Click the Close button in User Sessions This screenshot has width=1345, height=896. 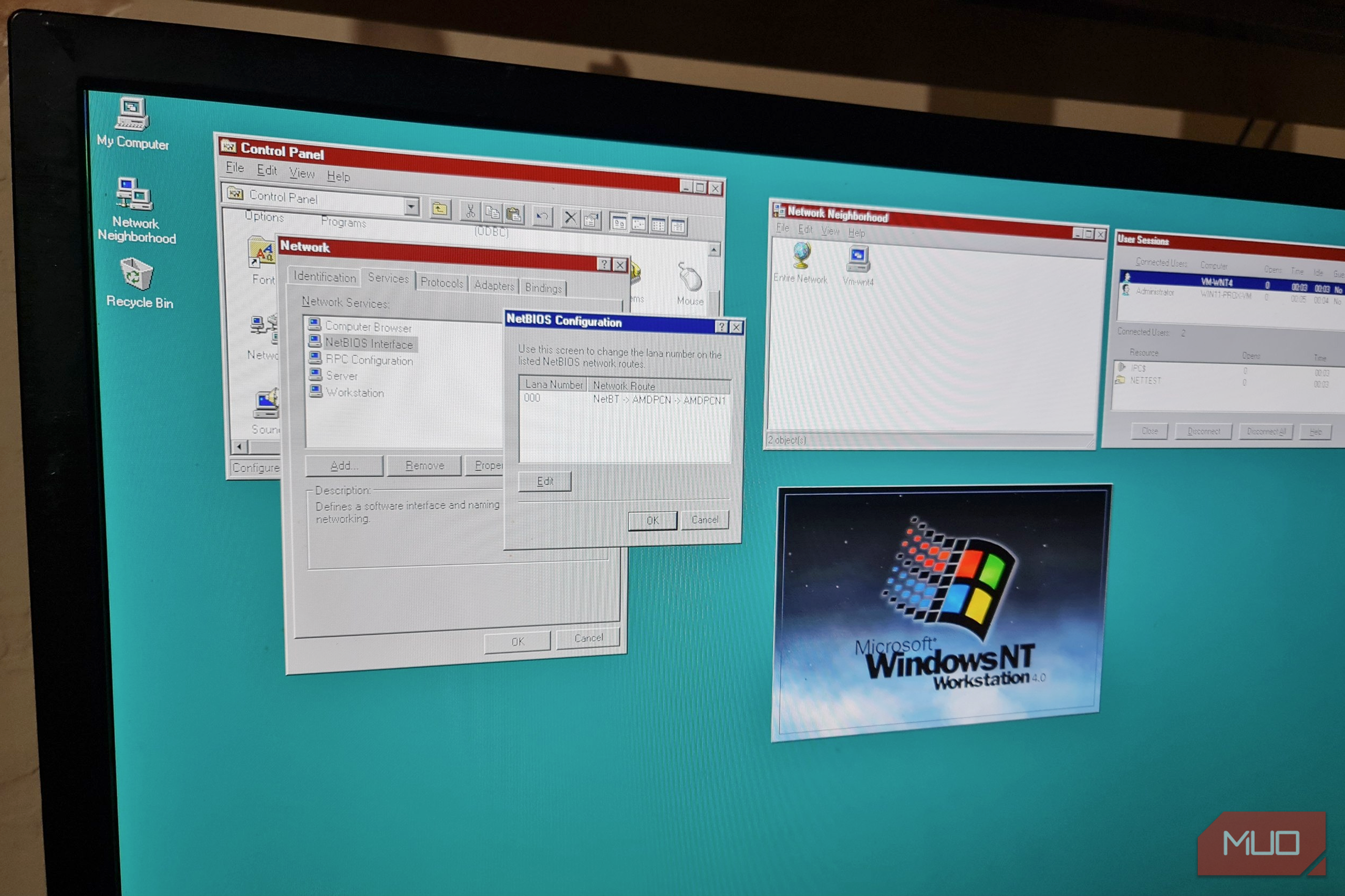1150,431
